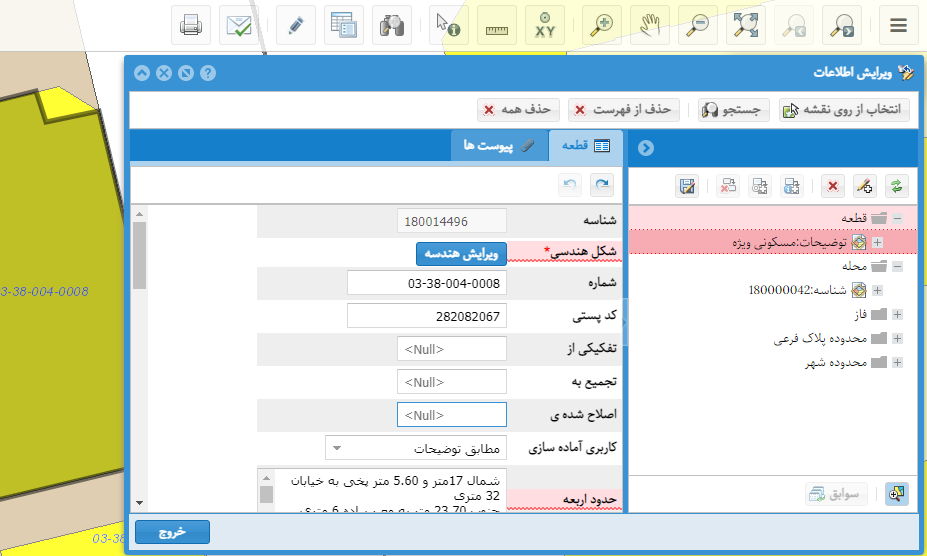Expand the توضیحات:مسکونی ویژه tree node
The width and height of the screenshot is (927, 556).
coord(877,243)
